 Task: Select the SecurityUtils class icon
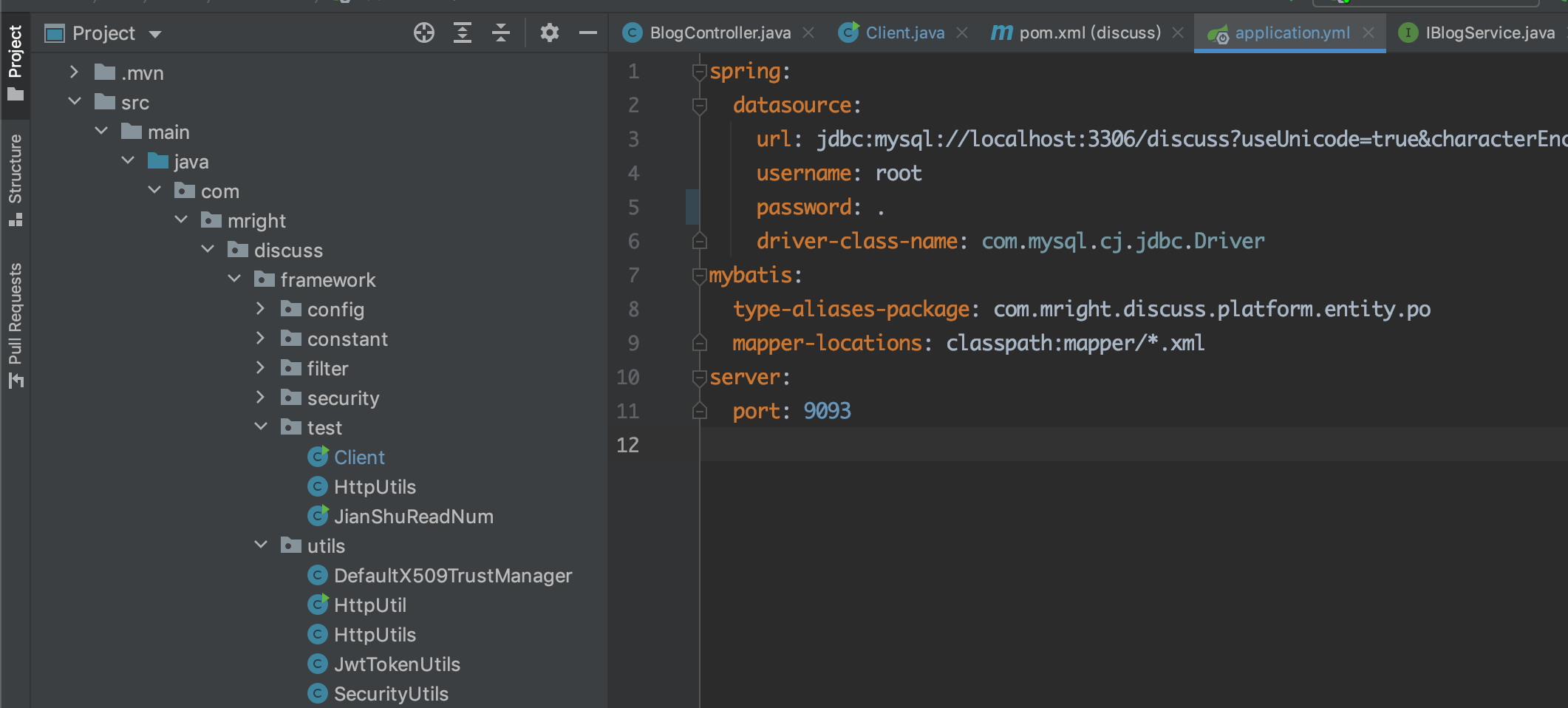pyautogui.click(x=318, y=693)
